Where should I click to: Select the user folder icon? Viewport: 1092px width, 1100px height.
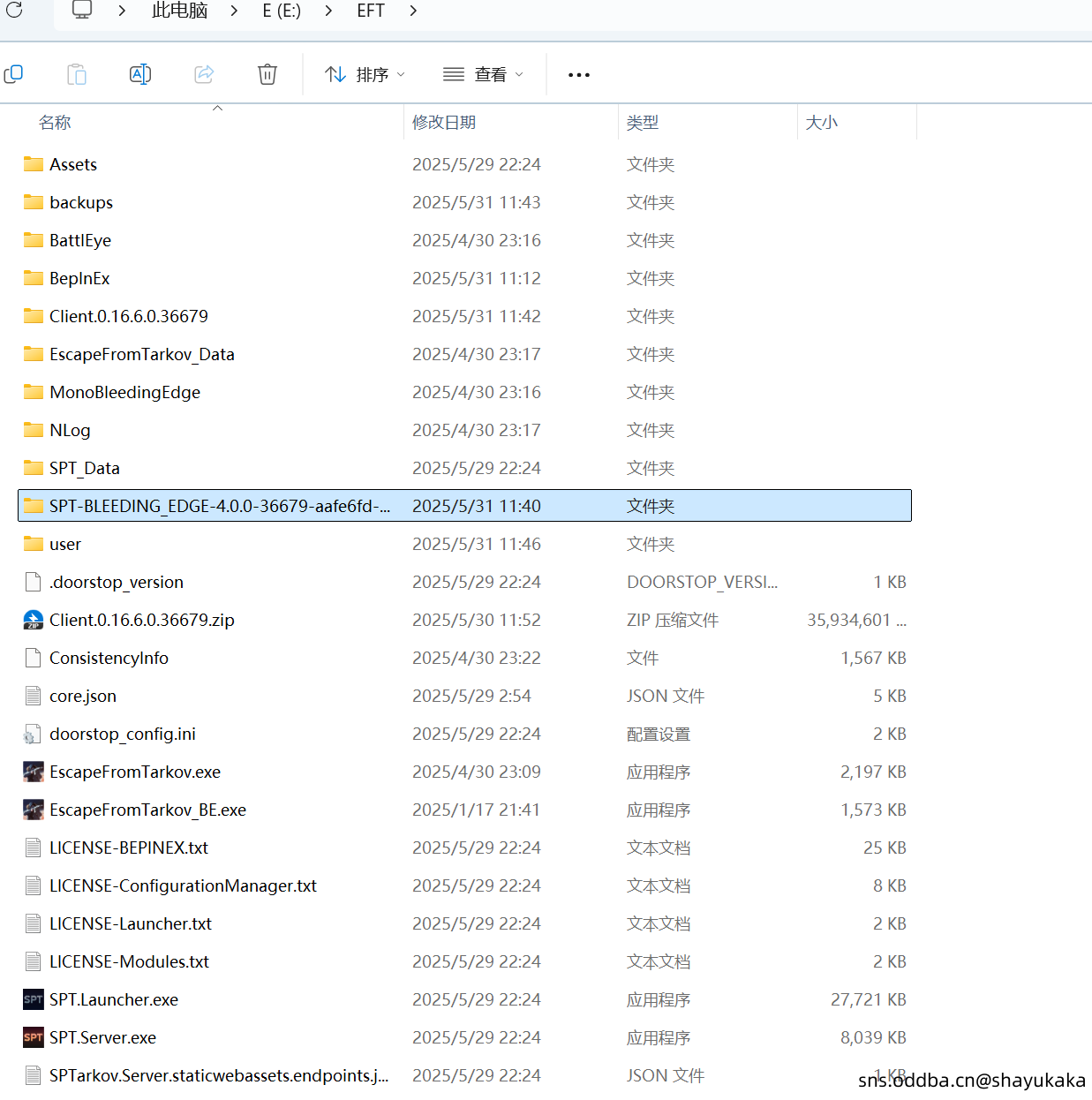(34, 544)
